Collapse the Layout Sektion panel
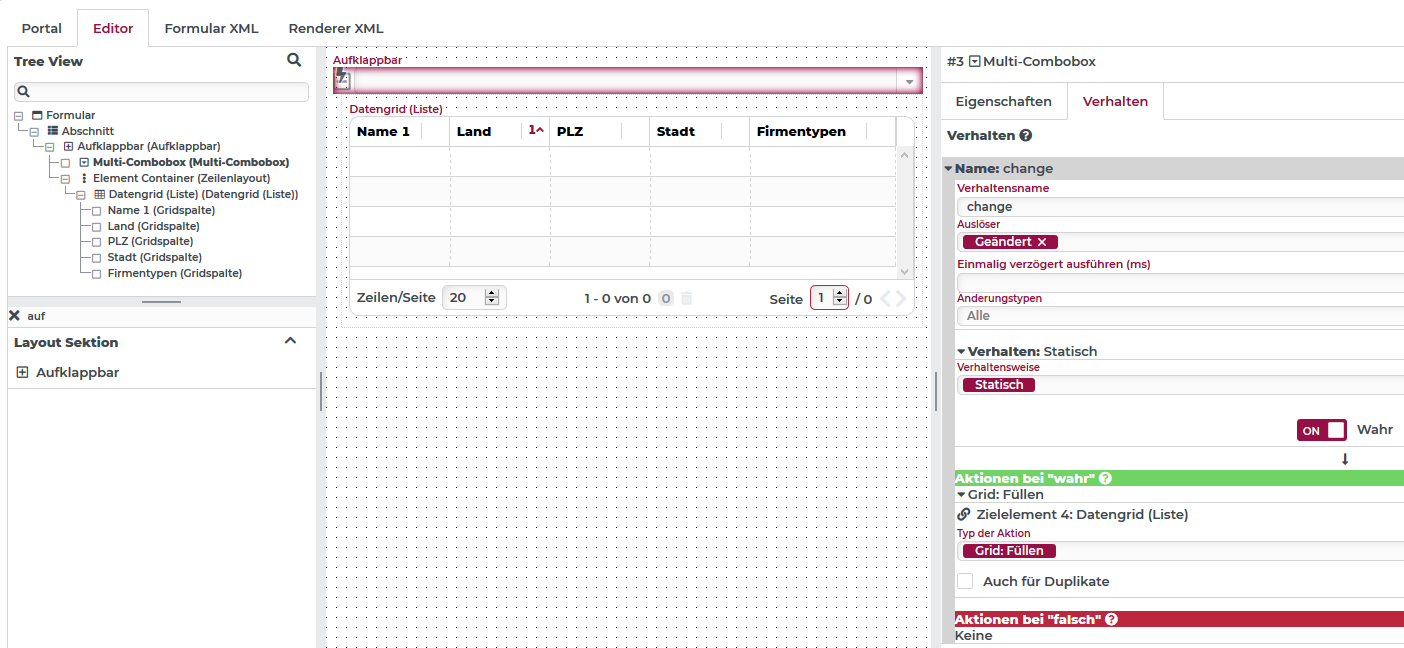This screenshot has width=1404, height=648. point(290,341)
